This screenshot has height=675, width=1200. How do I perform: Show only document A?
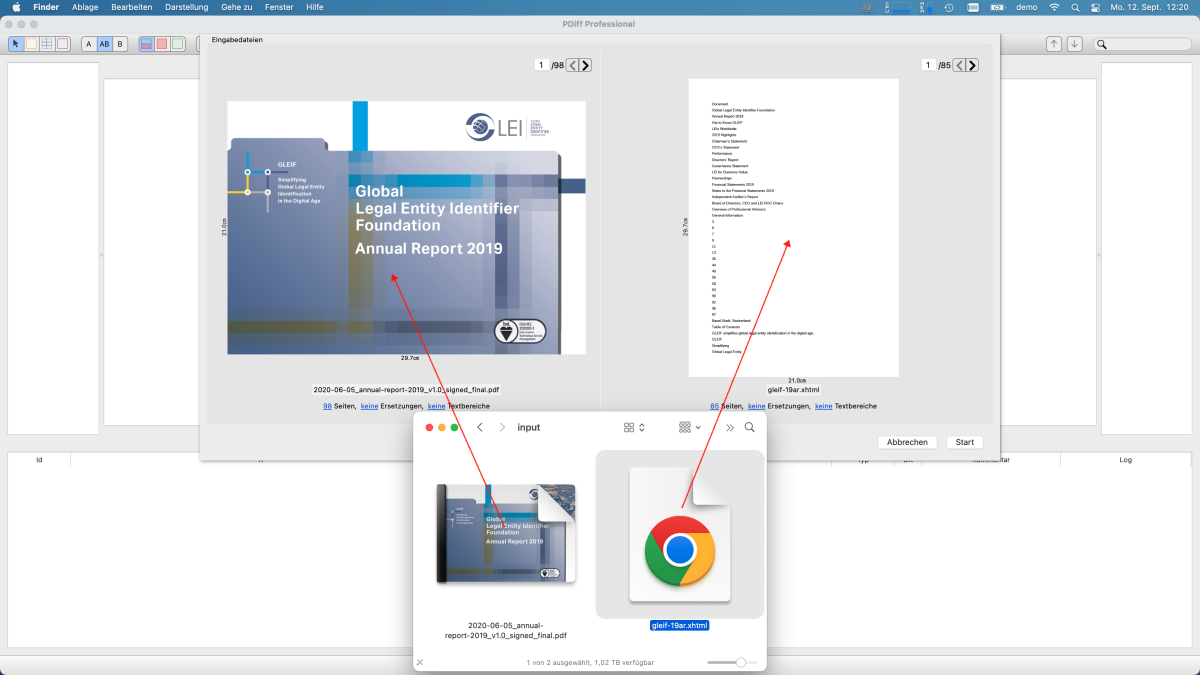89,44
